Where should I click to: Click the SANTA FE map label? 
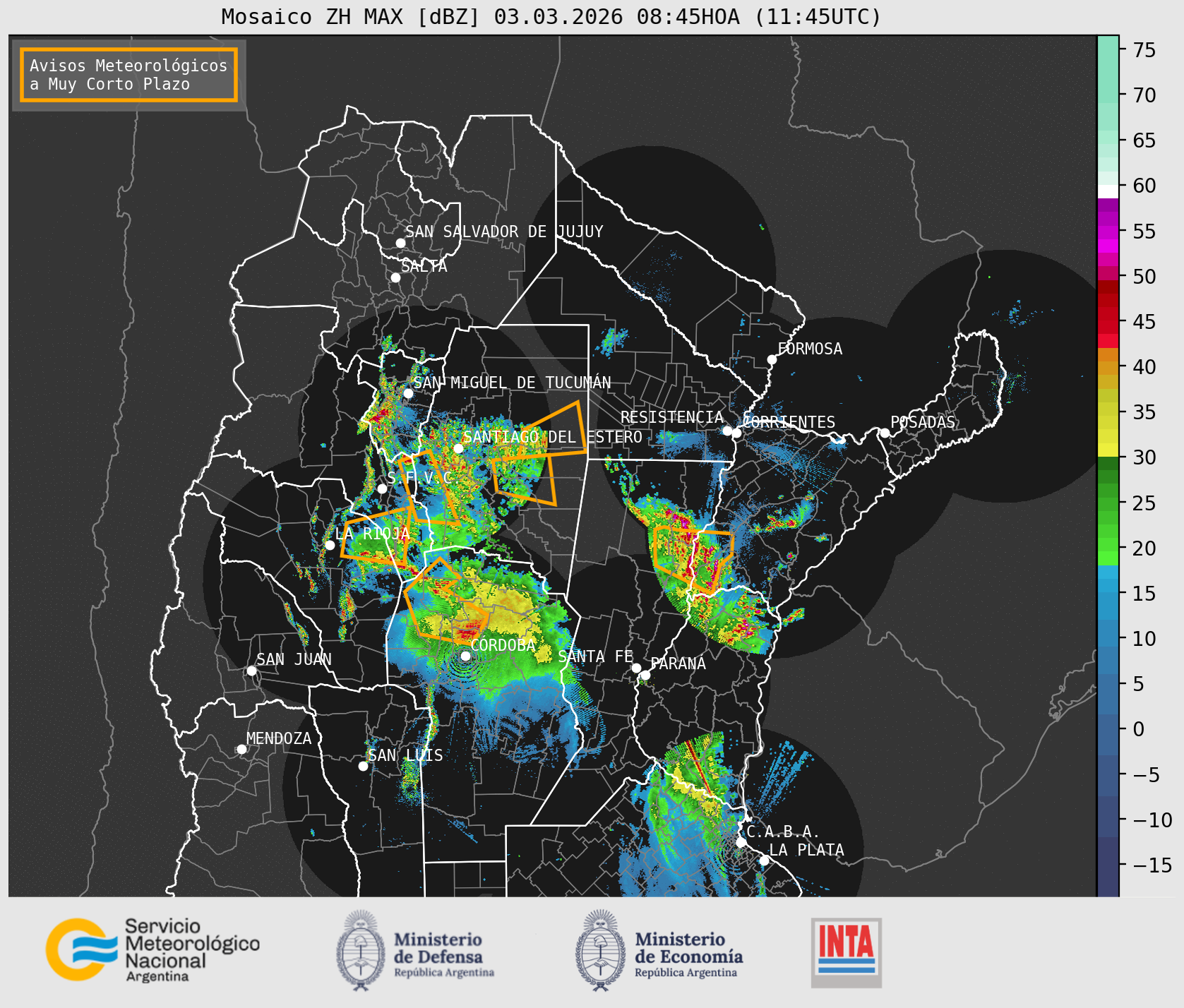tap(596, 656)
